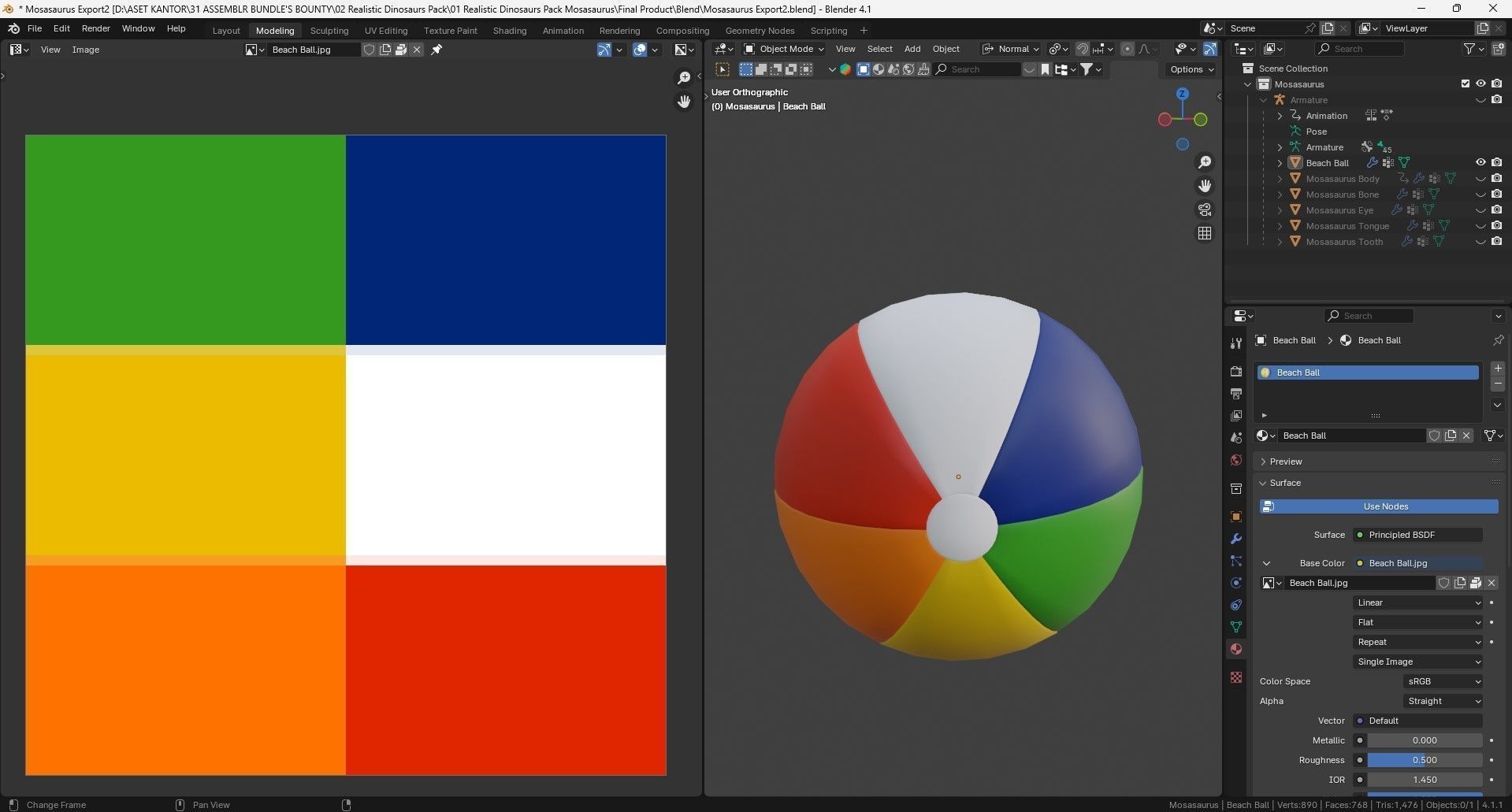The height and width of the screenshot is (812, 1512).
Task: Open the Render properties tab
Action: pyautogui.click(x=1235, y=371)
